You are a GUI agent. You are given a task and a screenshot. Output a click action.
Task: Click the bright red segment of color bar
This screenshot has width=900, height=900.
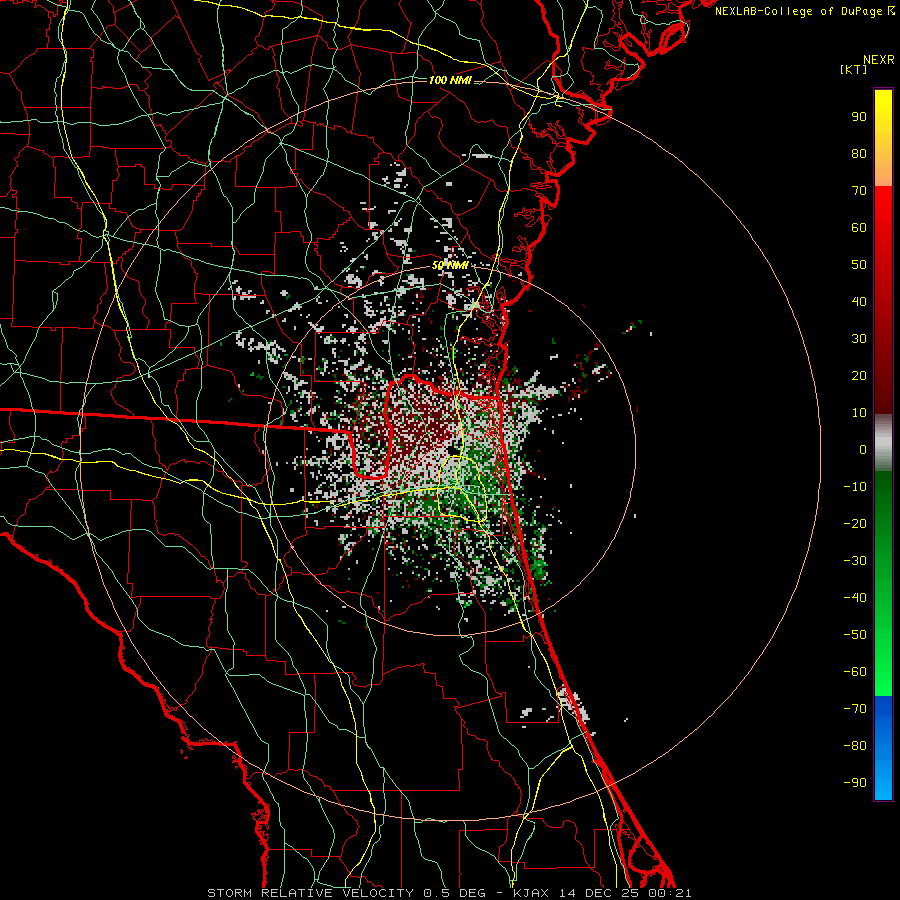point(883,300)
